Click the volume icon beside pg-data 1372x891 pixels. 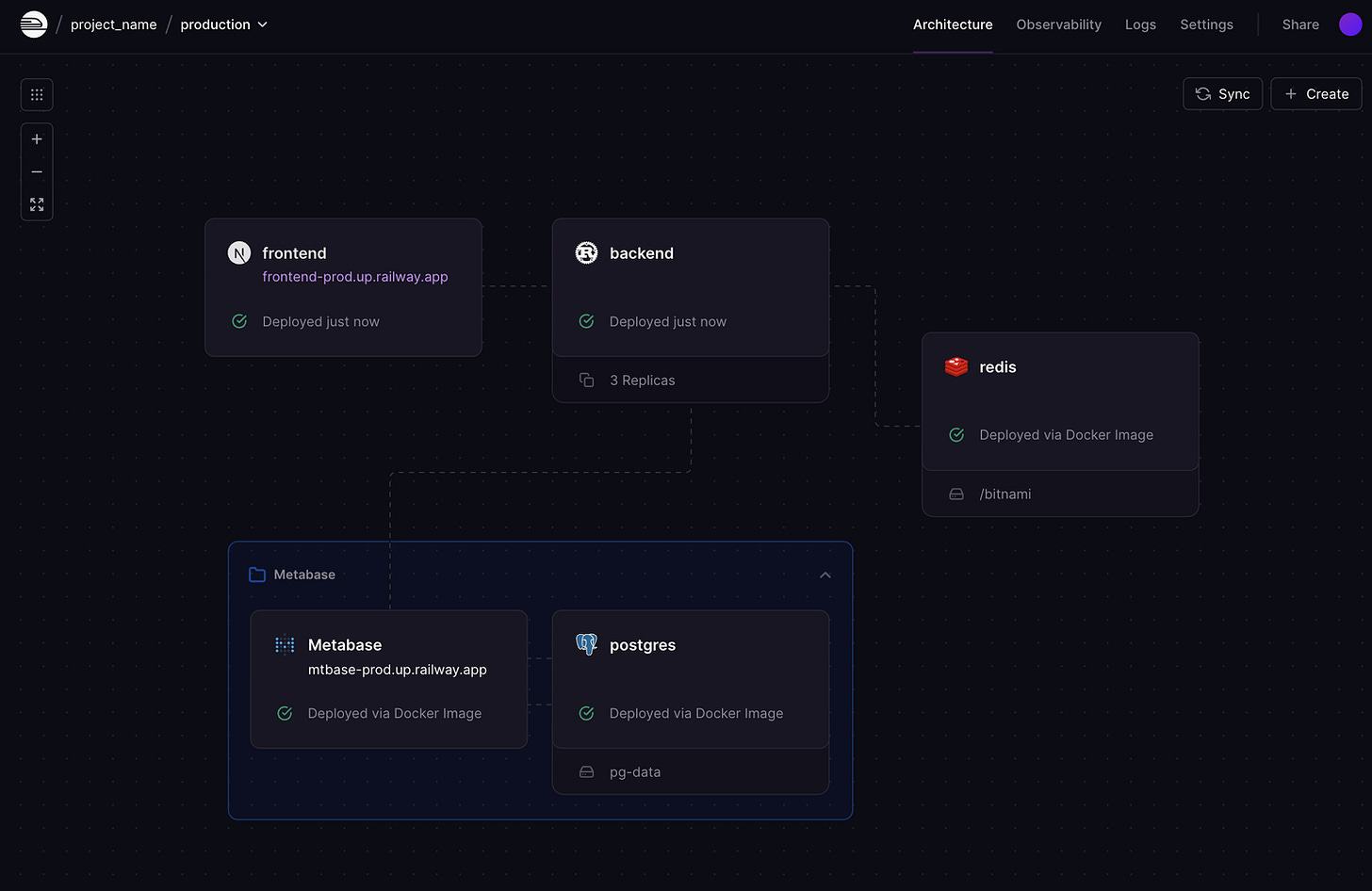coord(586,772)
